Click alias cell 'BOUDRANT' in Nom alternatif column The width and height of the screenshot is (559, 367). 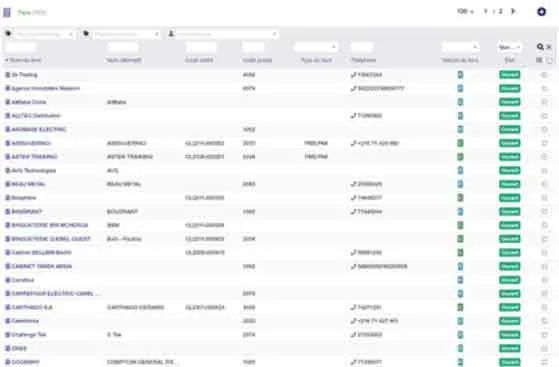[x=122, y=211]
